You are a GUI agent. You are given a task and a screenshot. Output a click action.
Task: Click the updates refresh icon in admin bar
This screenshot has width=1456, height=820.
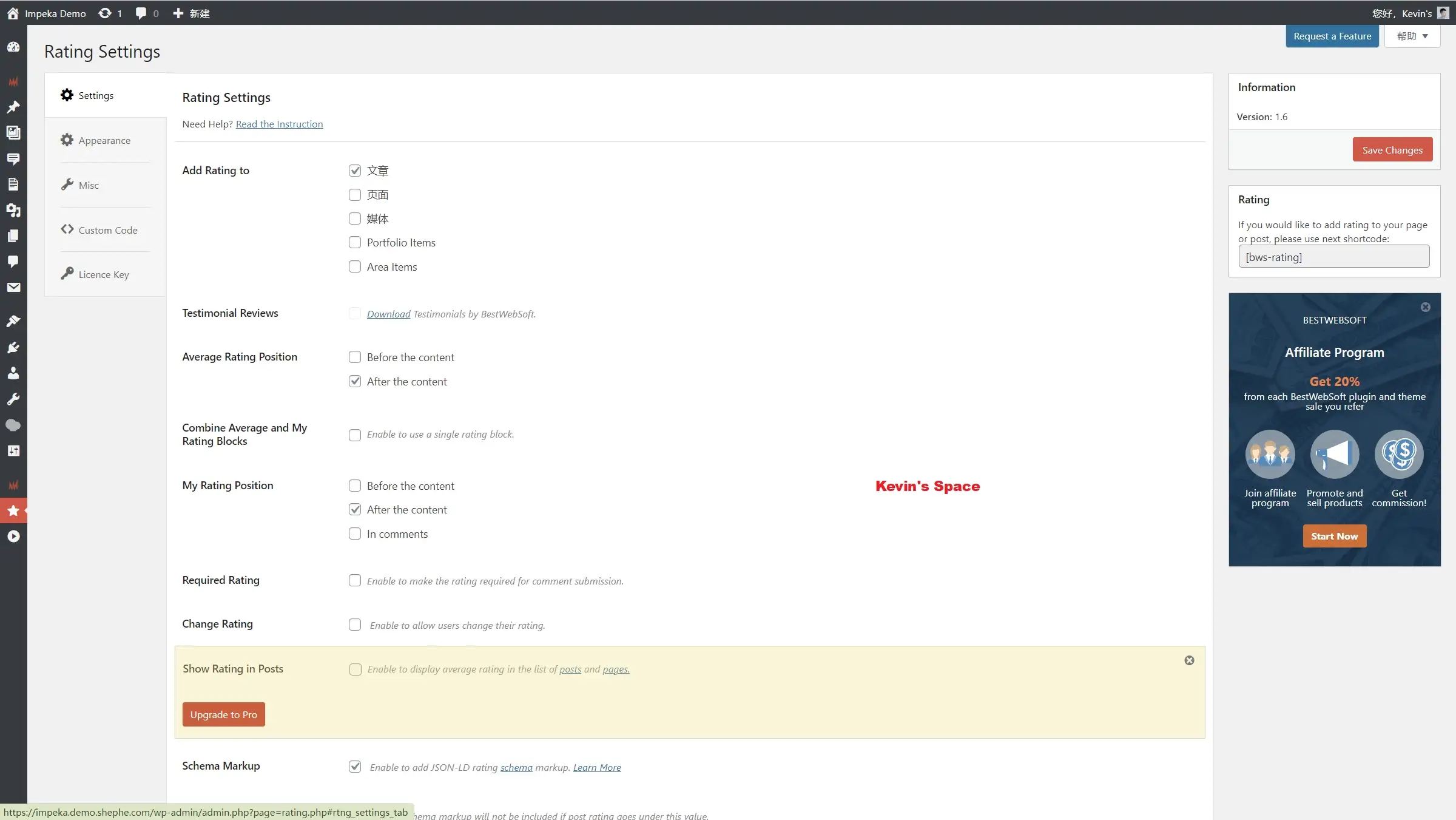105,13
